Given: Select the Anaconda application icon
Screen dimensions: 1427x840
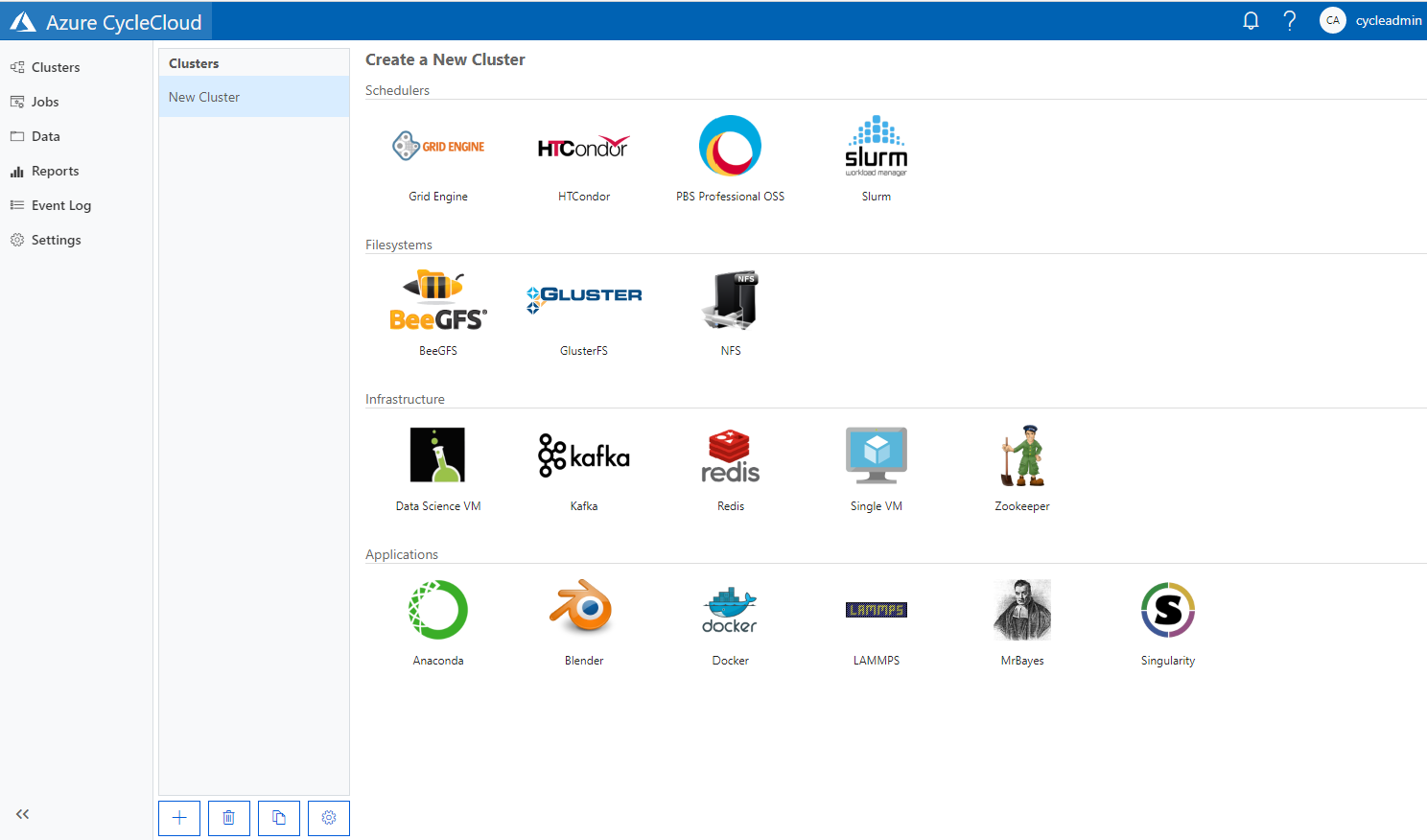Looking at the screenshot, I should (x=438, y=610).
